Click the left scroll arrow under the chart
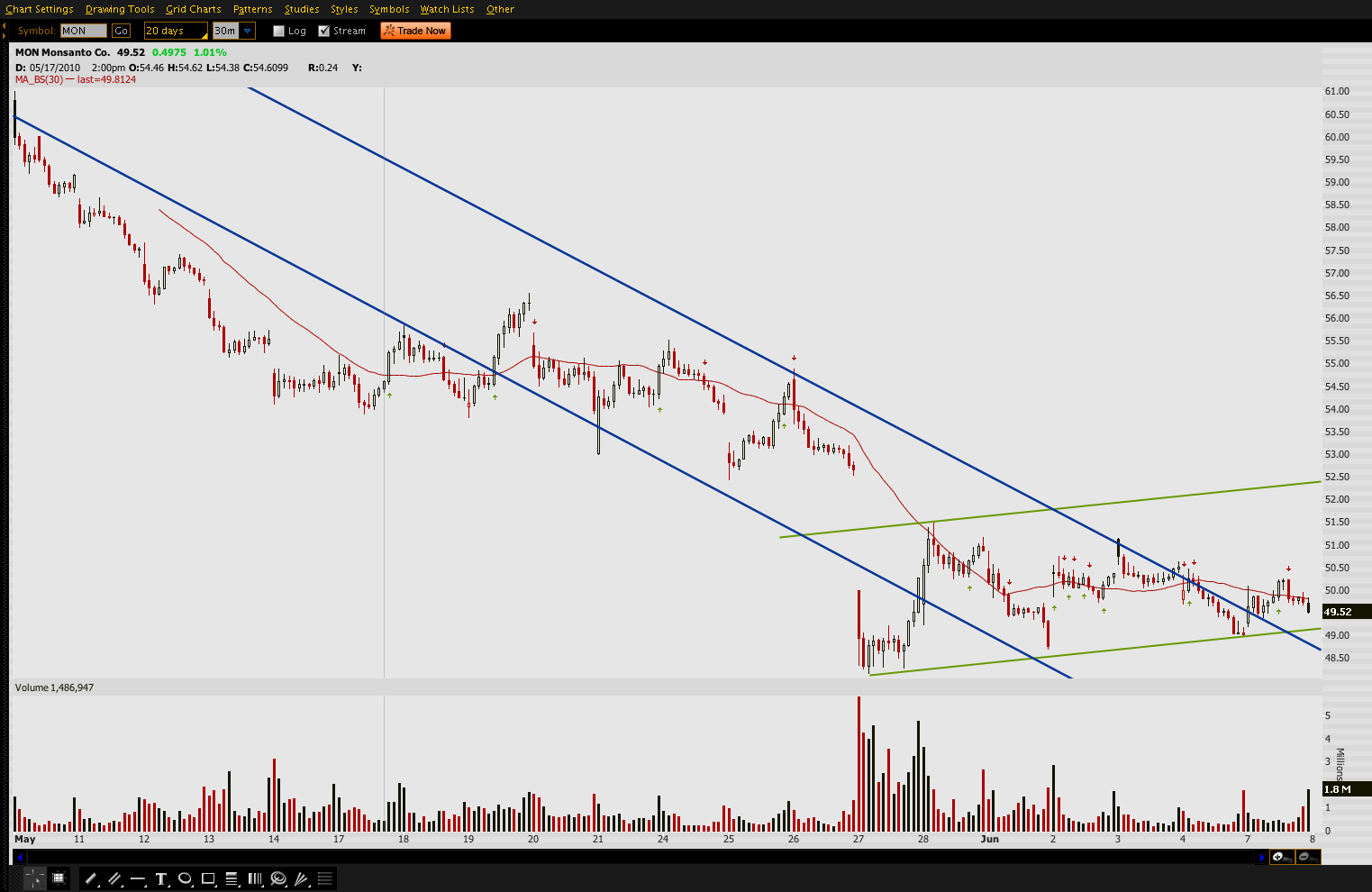 pos(20,858)
